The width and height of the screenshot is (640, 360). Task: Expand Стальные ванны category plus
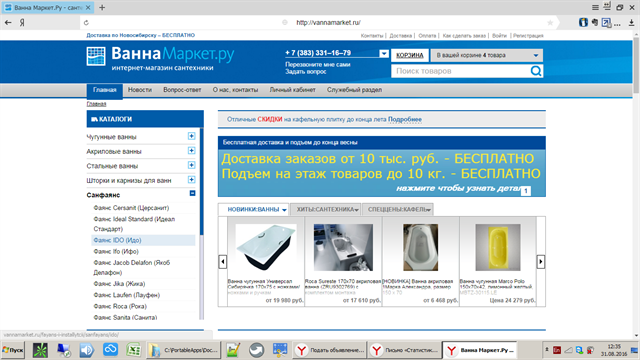[191, 165]
